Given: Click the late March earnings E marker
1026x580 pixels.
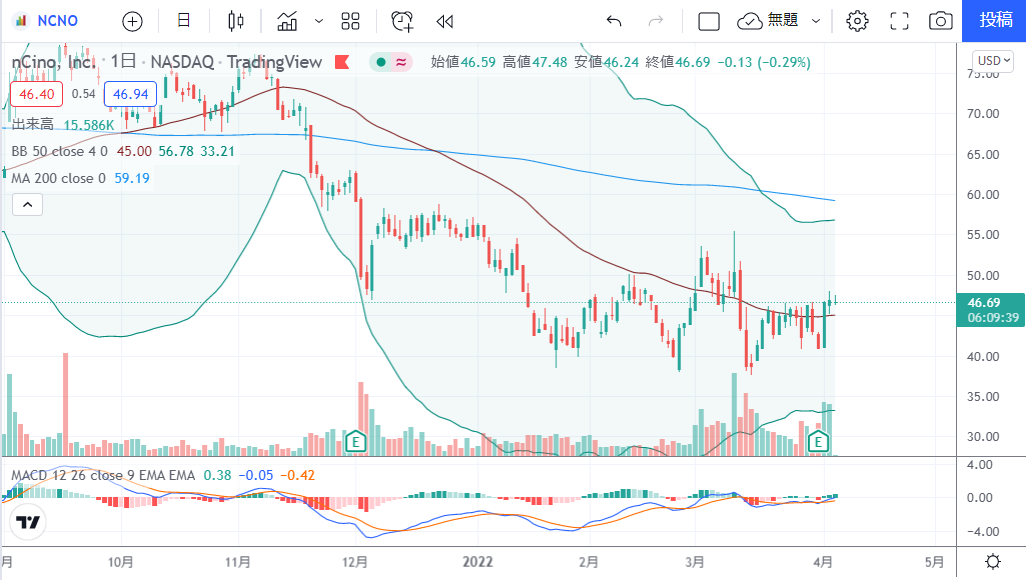Looking at the screenshot, I should click(x=818, y=442).
